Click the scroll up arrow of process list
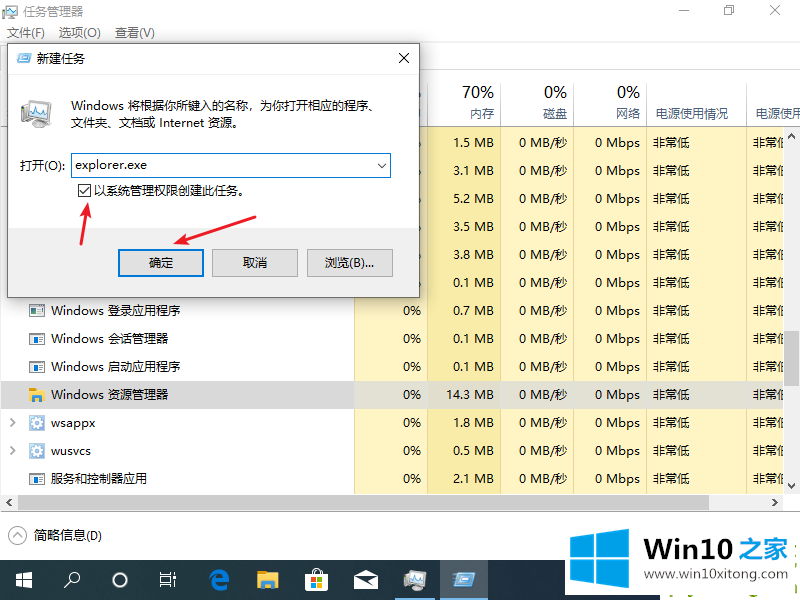This screenshot has width=800, height=600. coord(791,136)
